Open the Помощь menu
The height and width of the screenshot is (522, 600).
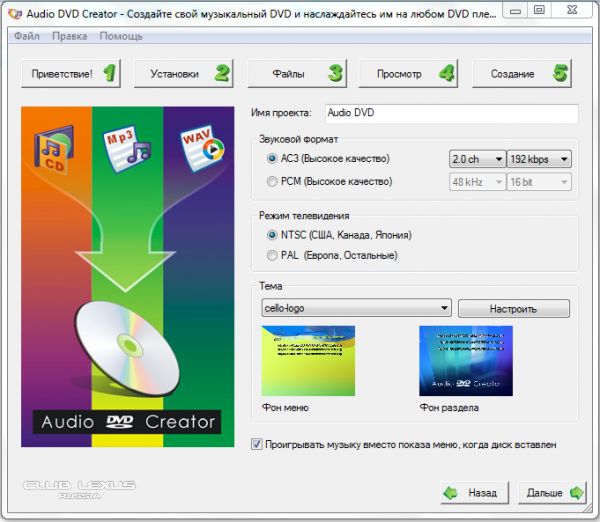pos(121,36)
